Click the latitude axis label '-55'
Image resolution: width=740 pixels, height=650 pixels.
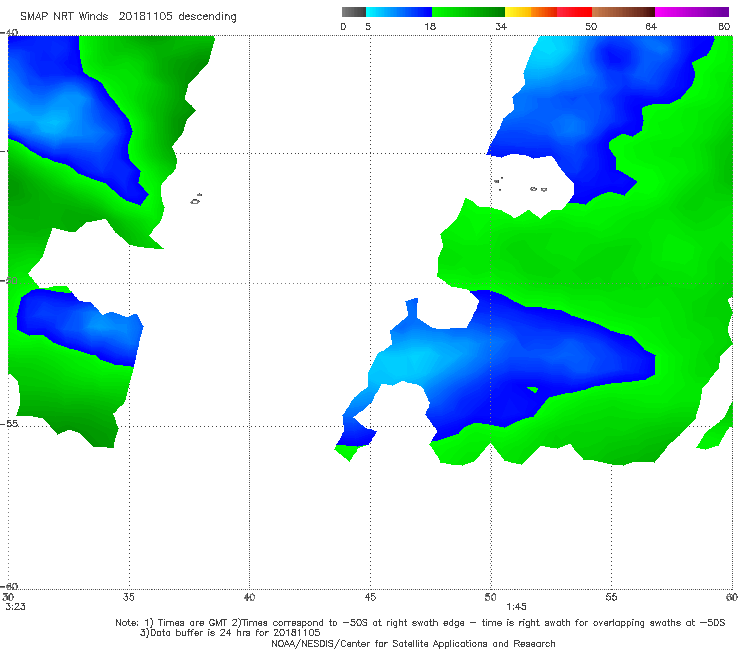9,424
